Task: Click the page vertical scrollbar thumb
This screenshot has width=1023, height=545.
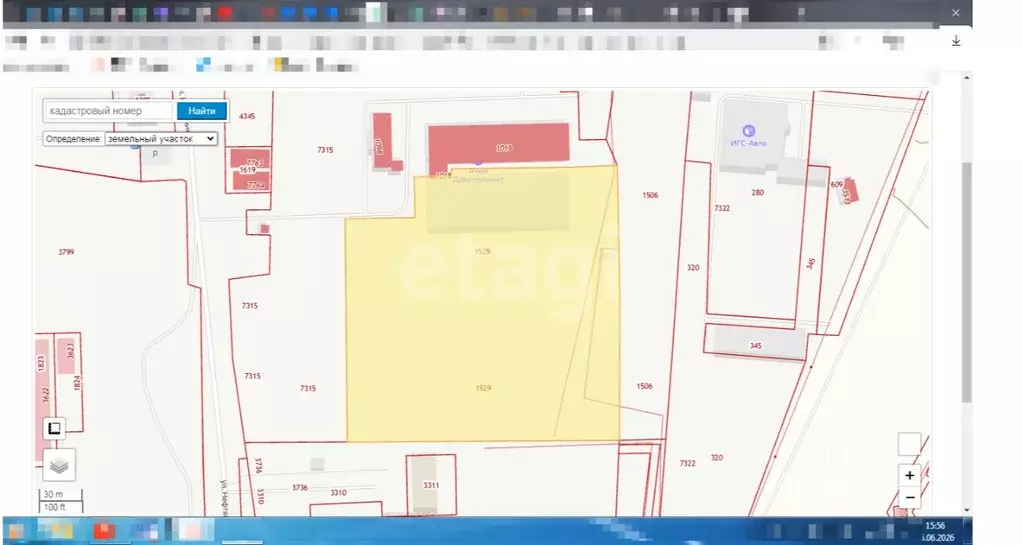Action: click(967, 281)
